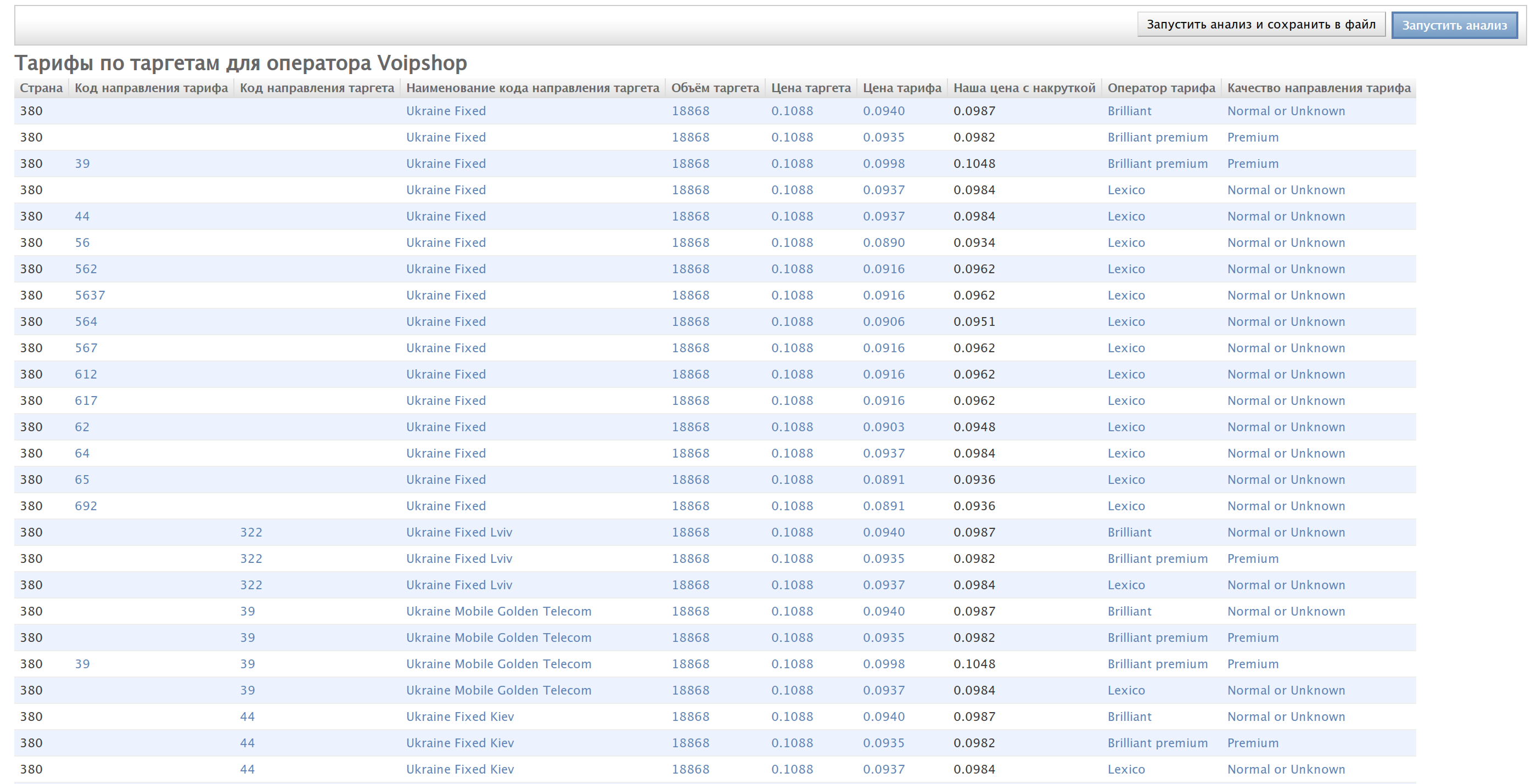The width and height of the screenshot is (1537, 784).
Task: Click the tariff price 0.0890
Action: coord(884,242)
